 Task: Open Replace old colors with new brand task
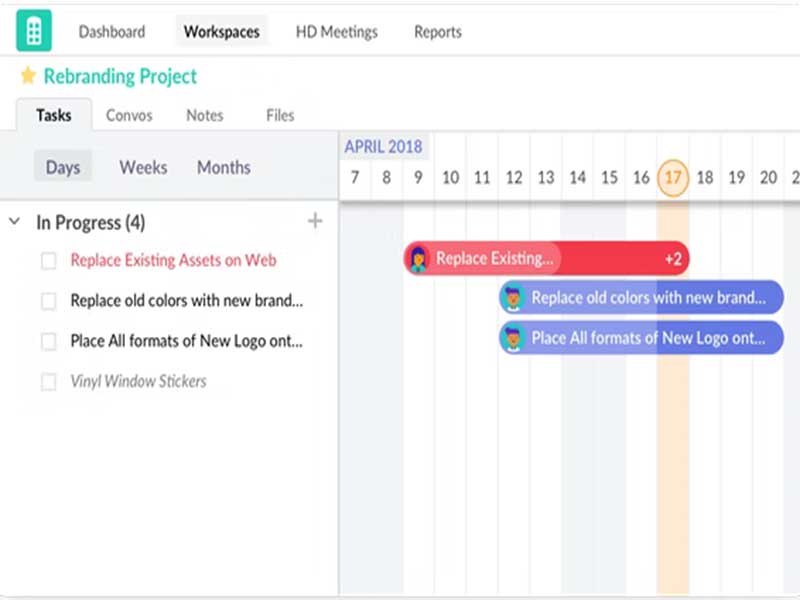pyautogui.click(x=187, y=301)
